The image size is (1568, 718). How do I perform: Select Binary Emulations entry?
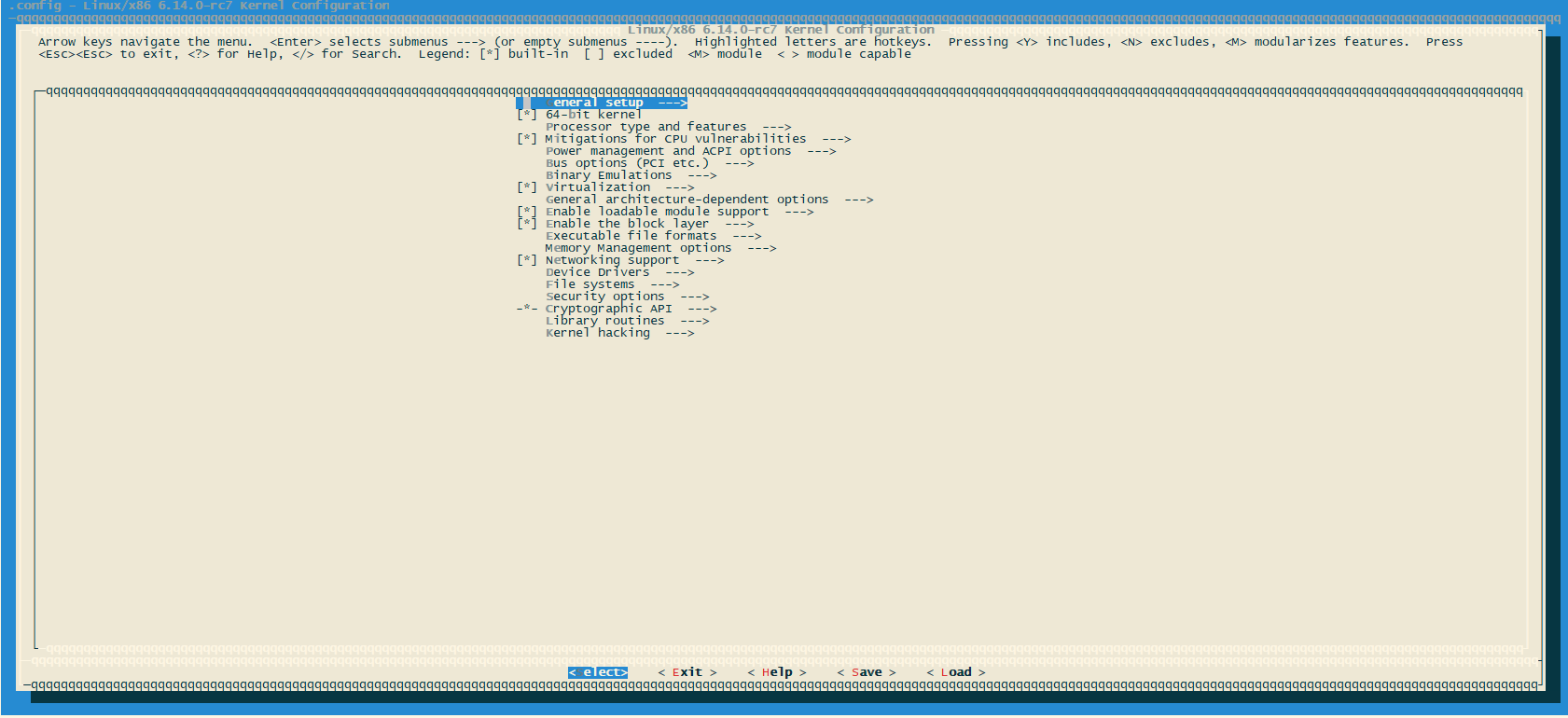608,175
